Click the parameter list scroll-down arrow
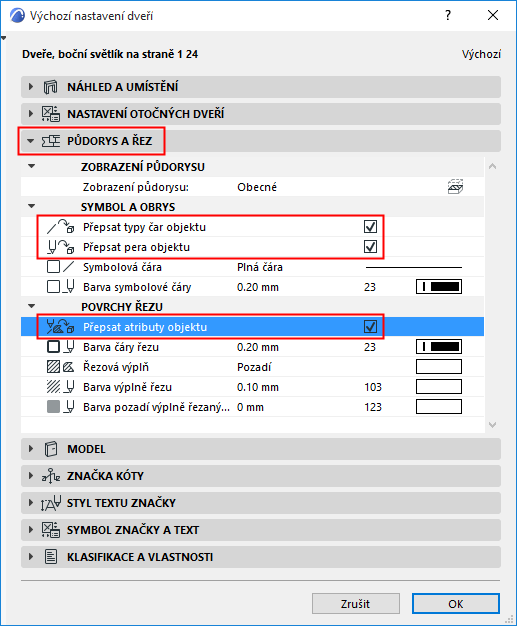This screenshot has height=626, width=517. pos(493,425)
